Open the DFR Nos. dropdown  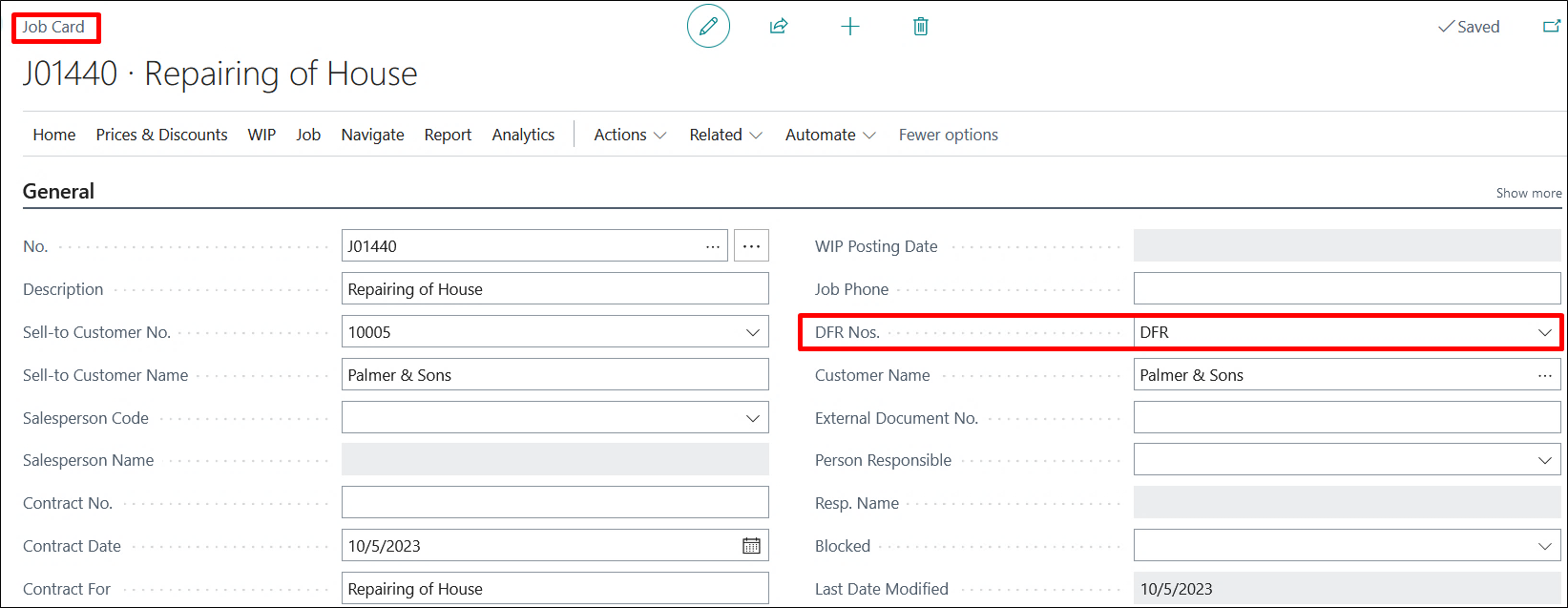(x=1544, y=332)
